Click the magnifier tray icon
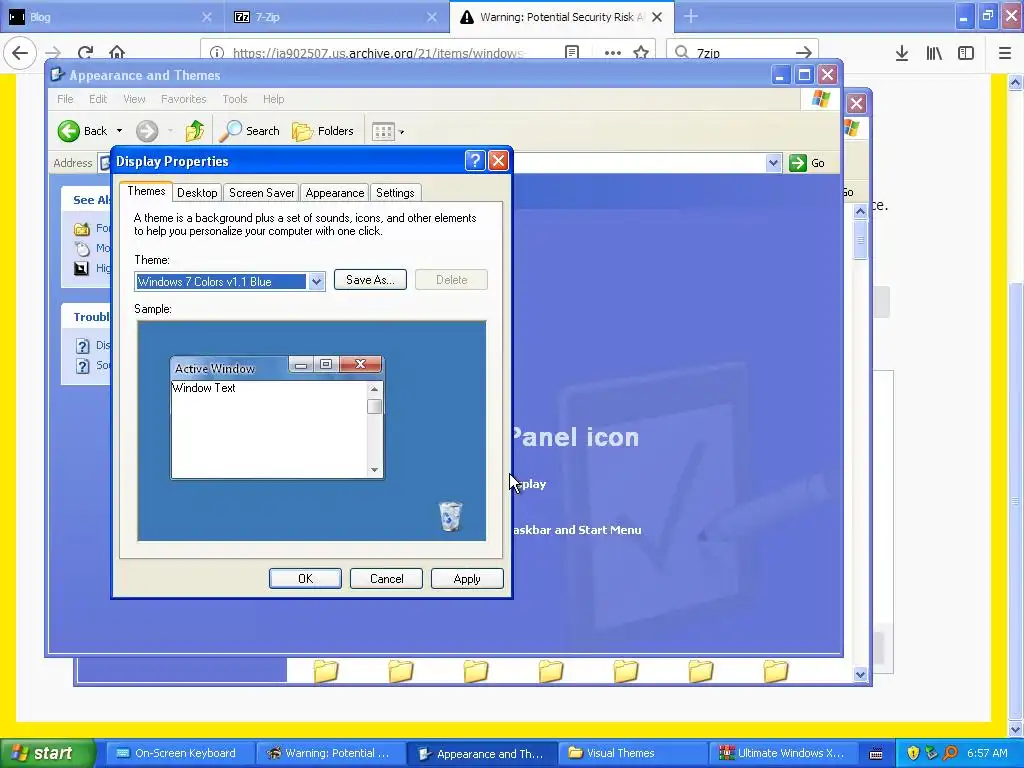Screen dimensions: 1024x768 [x=950, y=753]
